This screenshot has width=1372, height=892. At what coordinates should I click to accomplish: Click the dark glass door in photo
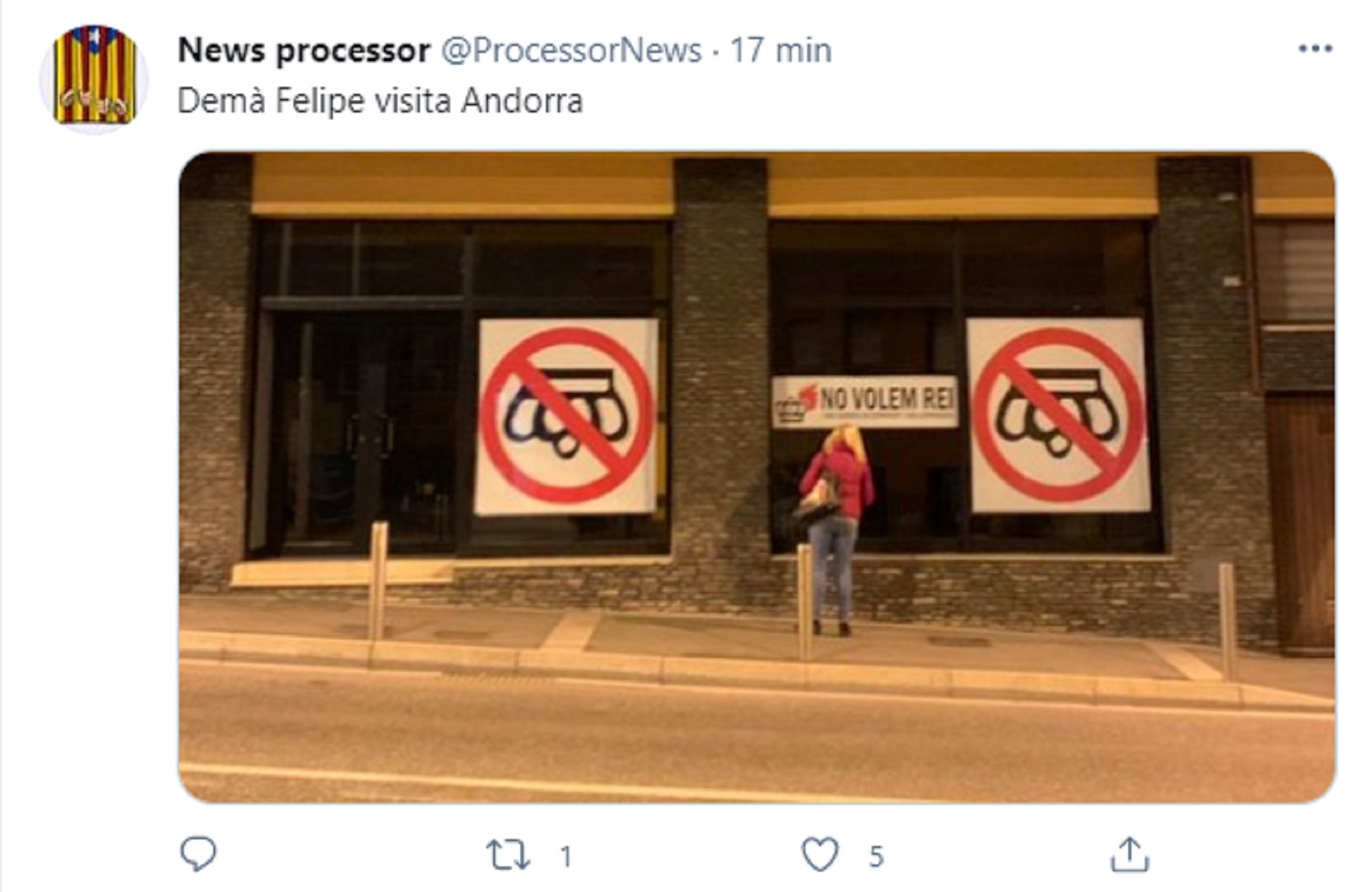pos(364,432)
